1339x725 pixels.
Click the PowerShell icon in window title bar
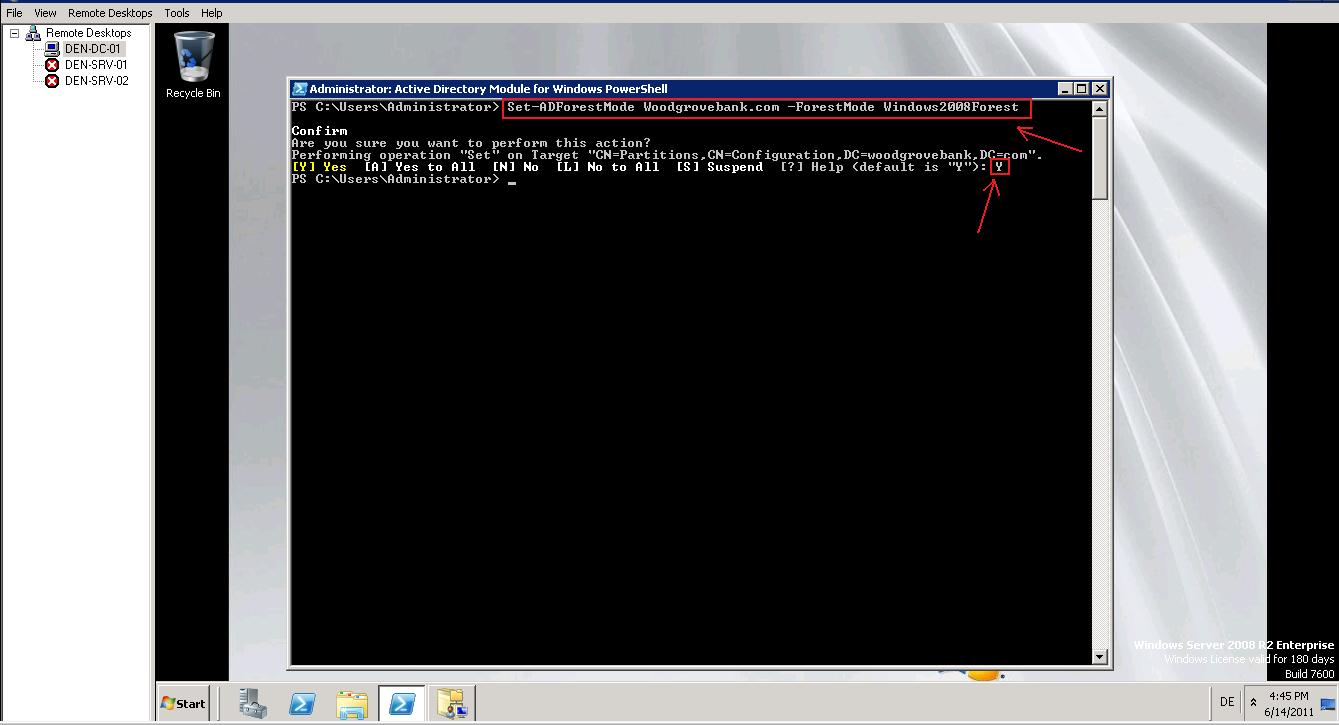[x=299, y=89]
